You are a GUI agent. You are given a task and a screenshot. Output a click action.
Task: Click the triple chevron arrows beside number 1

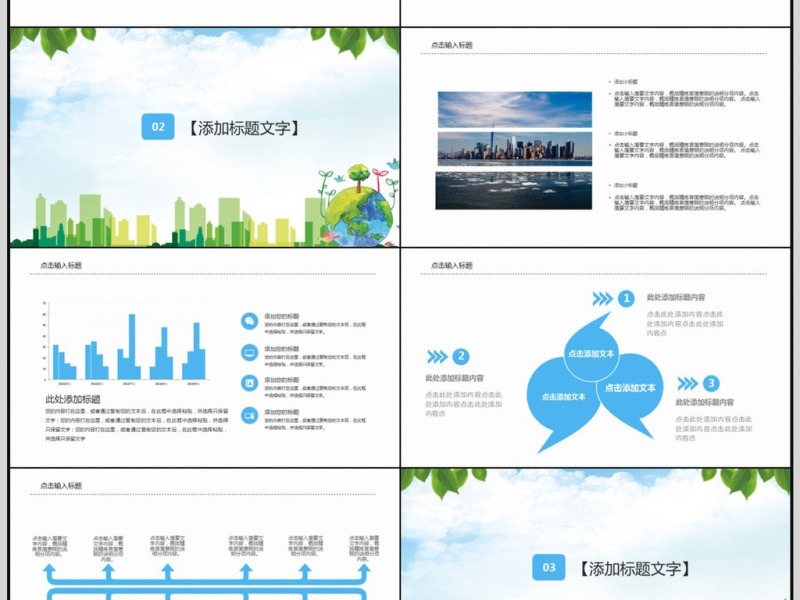click(x=601, y=298)
